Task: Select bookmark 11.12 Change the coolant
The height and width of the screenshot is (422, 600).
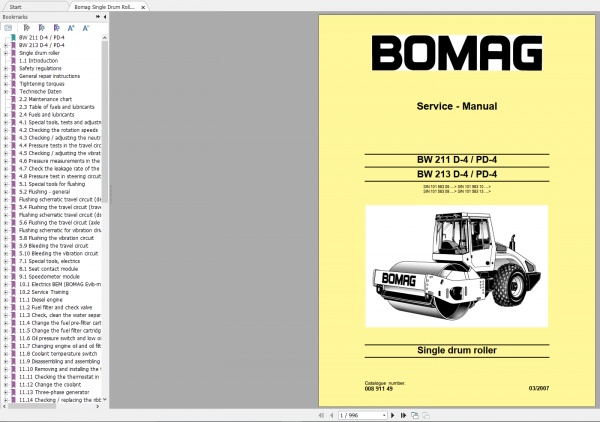Action: (x=50, y=385)
